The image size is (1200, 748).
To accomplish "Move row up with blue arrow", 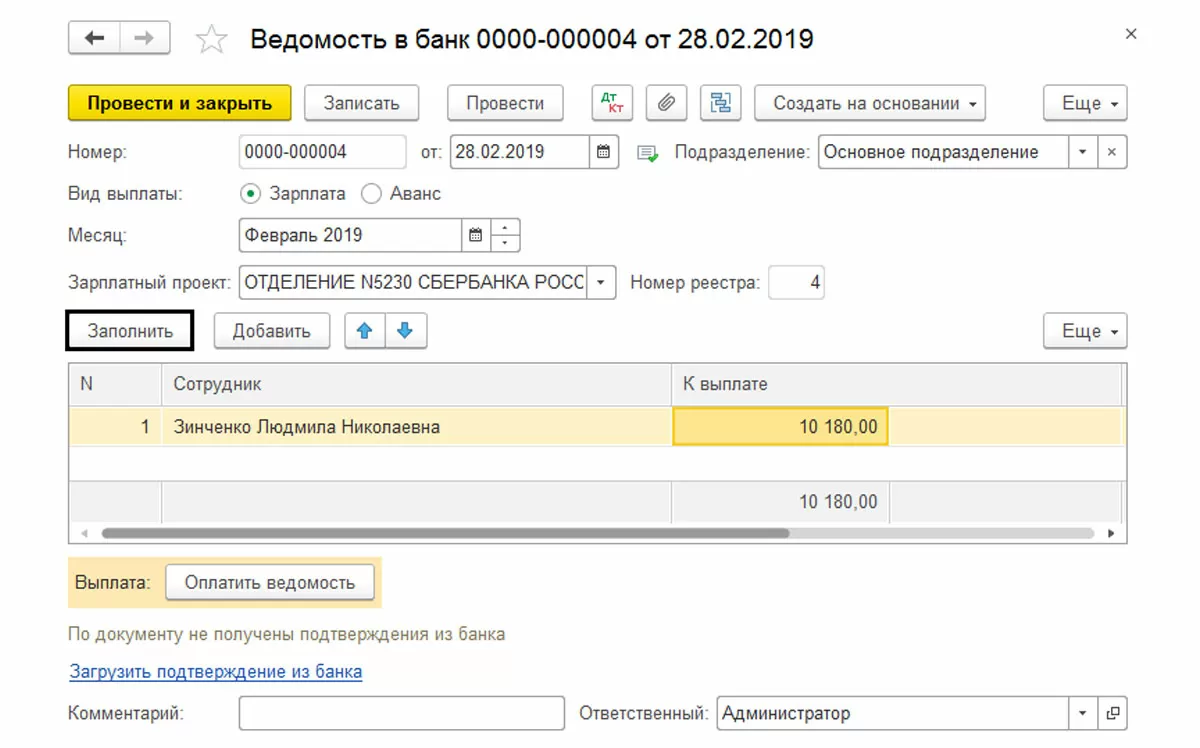I will point(365,331).
